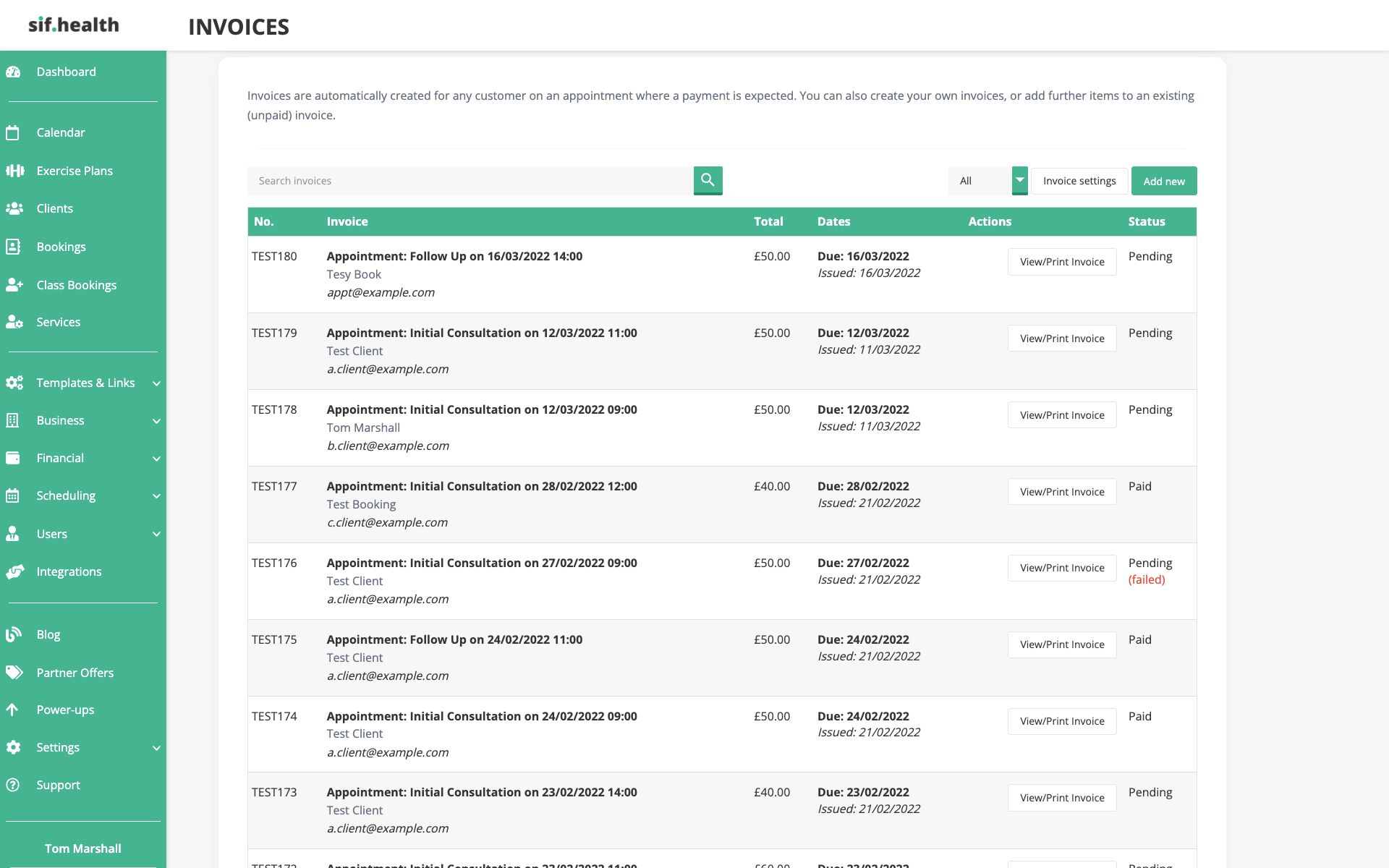Screen dimensions: 1389x868
Task: Expand the Scheduling submenu chevron
Action: click(156, 496)
